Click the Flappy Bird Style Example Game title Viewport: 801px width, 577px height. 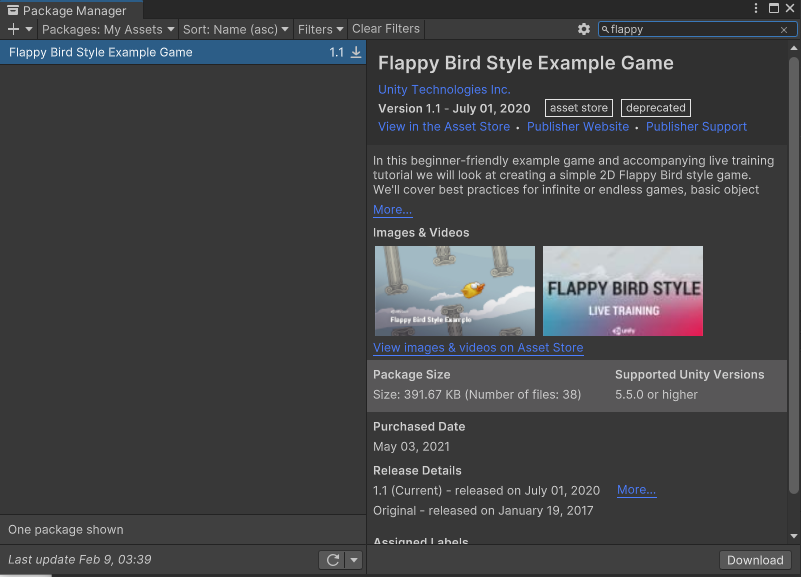(526, 63)
